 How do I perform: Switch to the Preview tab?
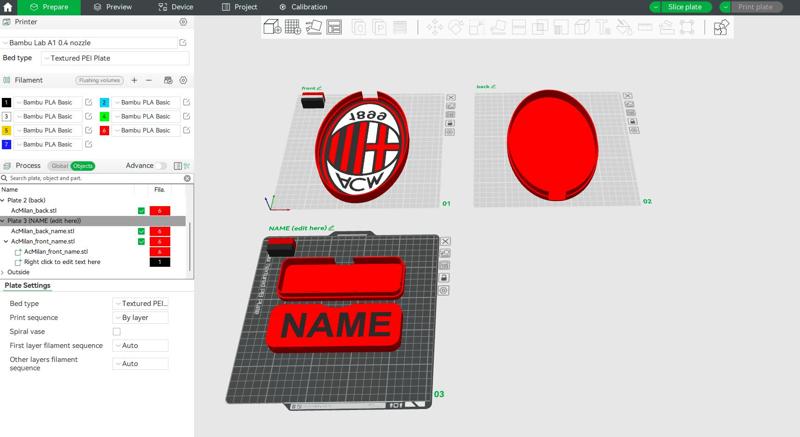(113, 7)
